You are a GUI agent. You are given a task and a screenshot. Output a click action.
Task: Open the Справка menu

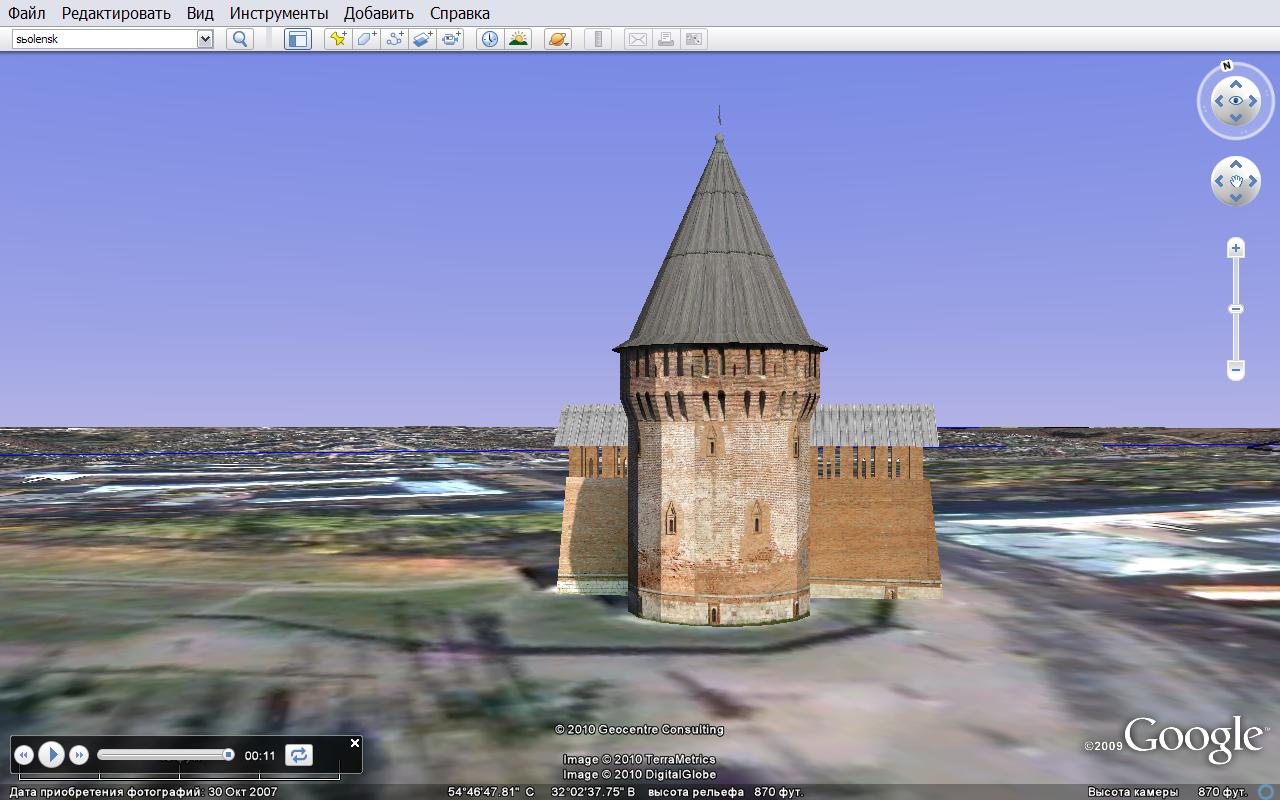pos(460,13)
